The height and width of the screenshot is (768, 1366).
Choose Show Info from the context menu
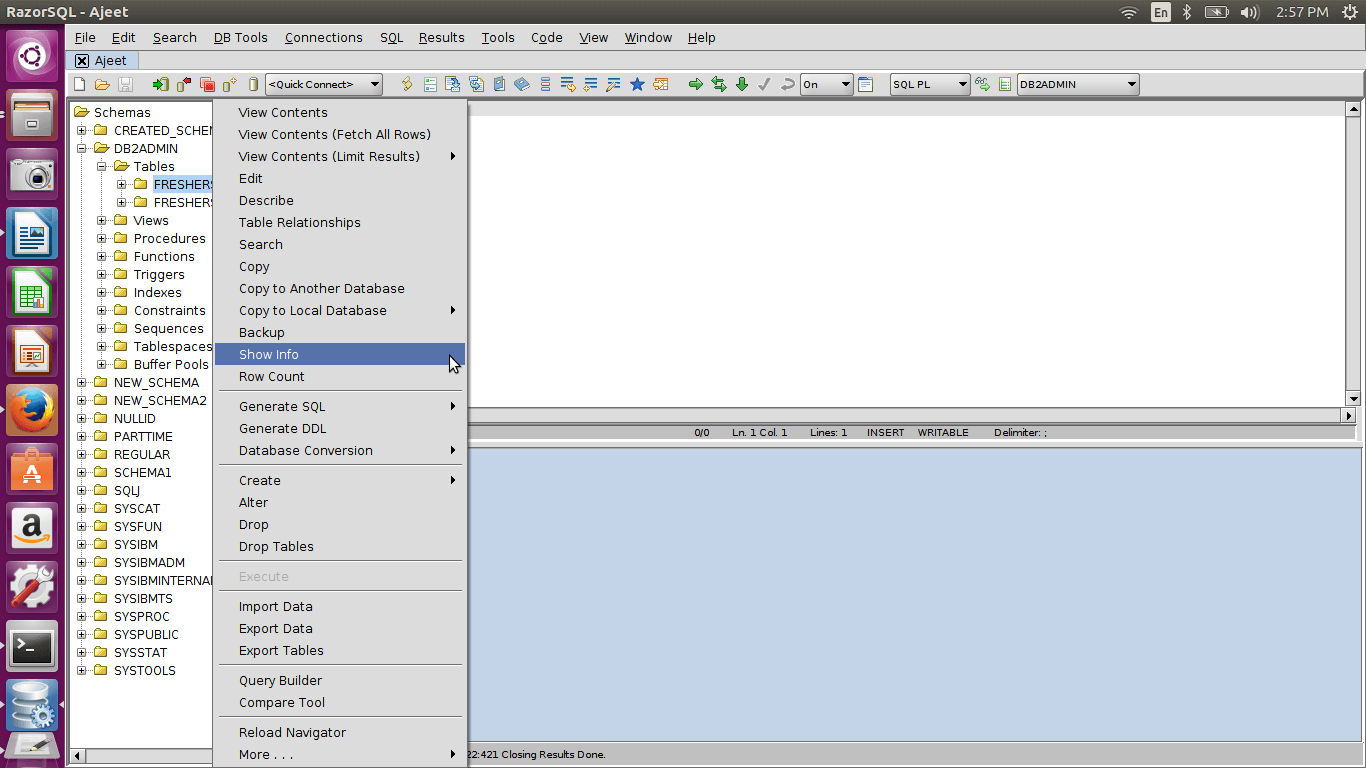[x=340, y=355]
